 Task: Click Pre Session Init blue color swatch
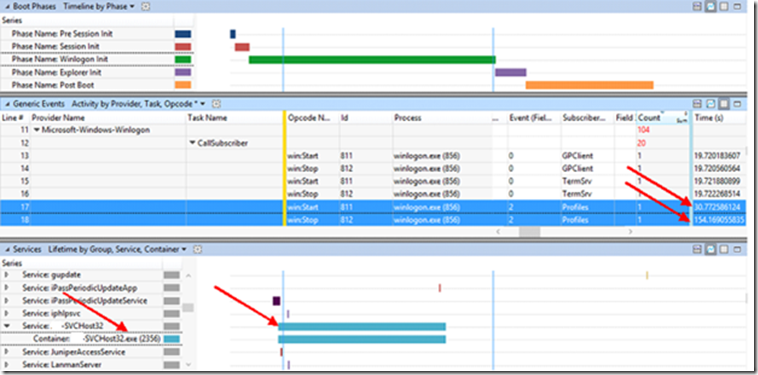tap(183, 34)
